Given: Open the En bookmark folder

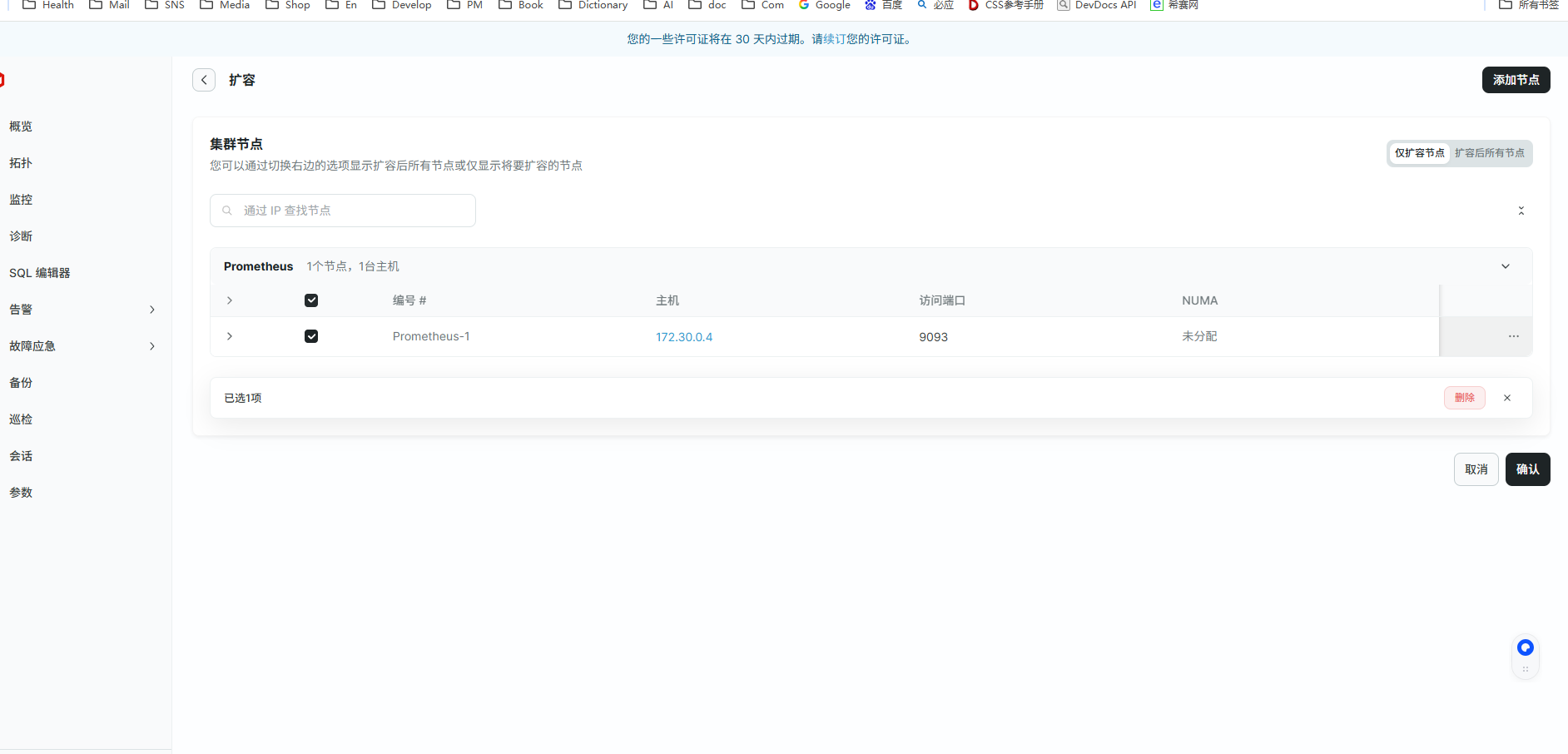Looking at the screenshot, I should click(341, 5).
